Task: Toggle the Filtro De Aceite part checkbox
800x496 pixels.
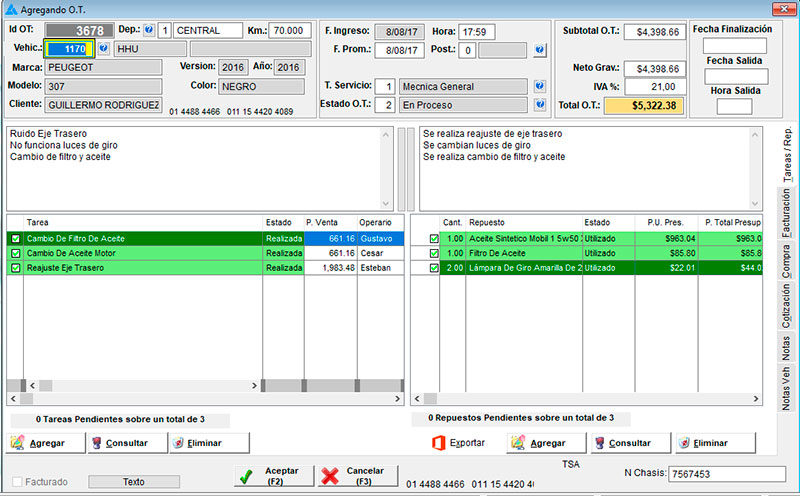Action: click(x=433, y=253)
